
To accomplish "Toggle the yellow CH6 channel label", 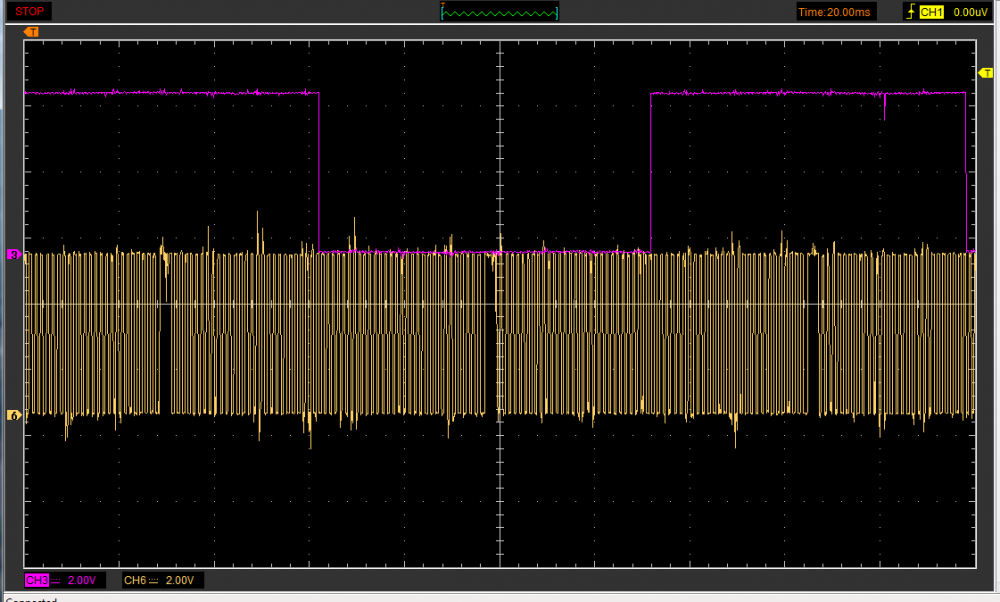I will 135,580.
